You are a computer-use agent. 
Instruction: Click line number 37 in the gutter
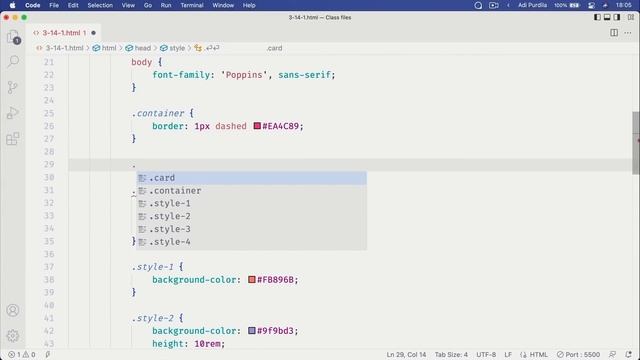pos(49,267)
